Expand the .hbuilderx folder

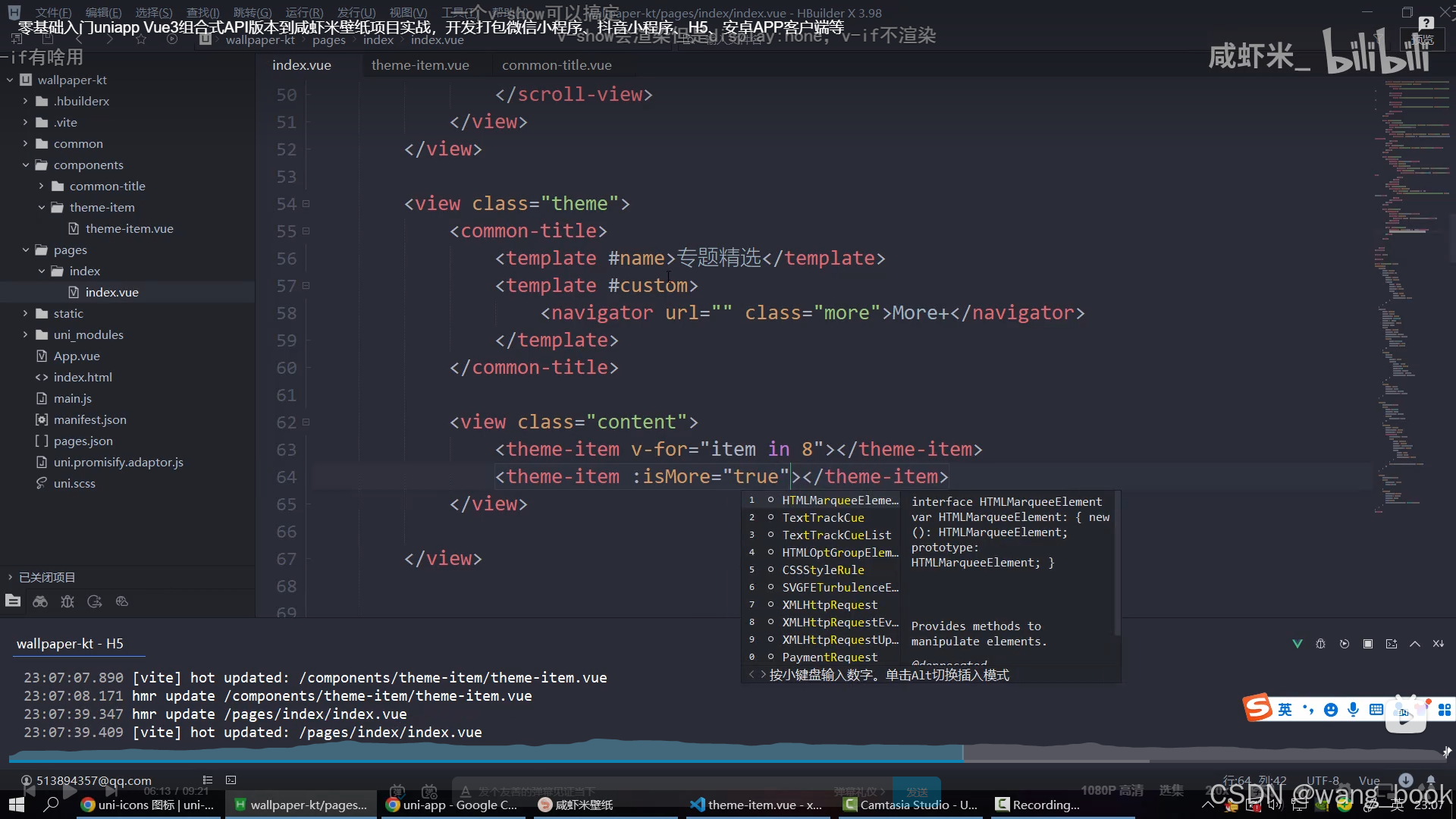[25, 101]
